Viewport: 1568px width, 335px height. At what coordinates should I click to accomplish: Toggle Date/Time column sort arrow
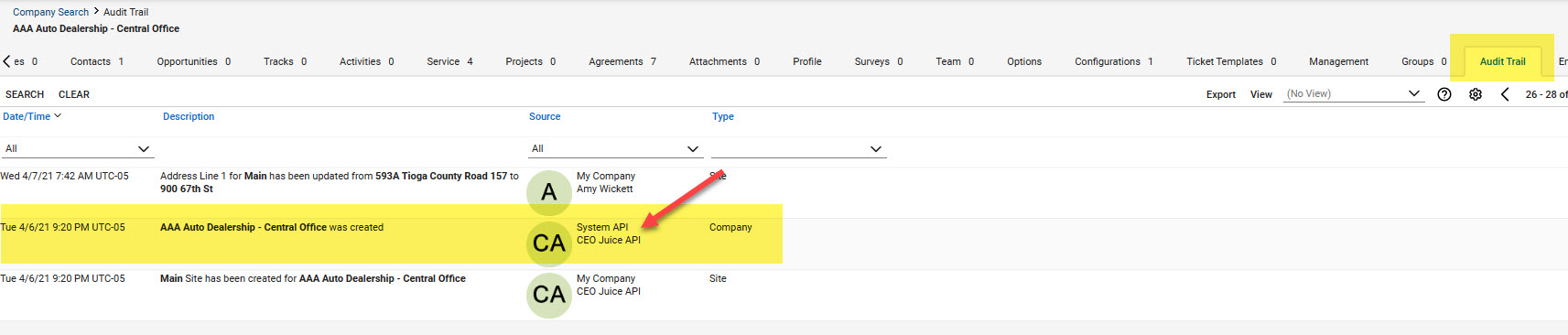pos(58,116)
